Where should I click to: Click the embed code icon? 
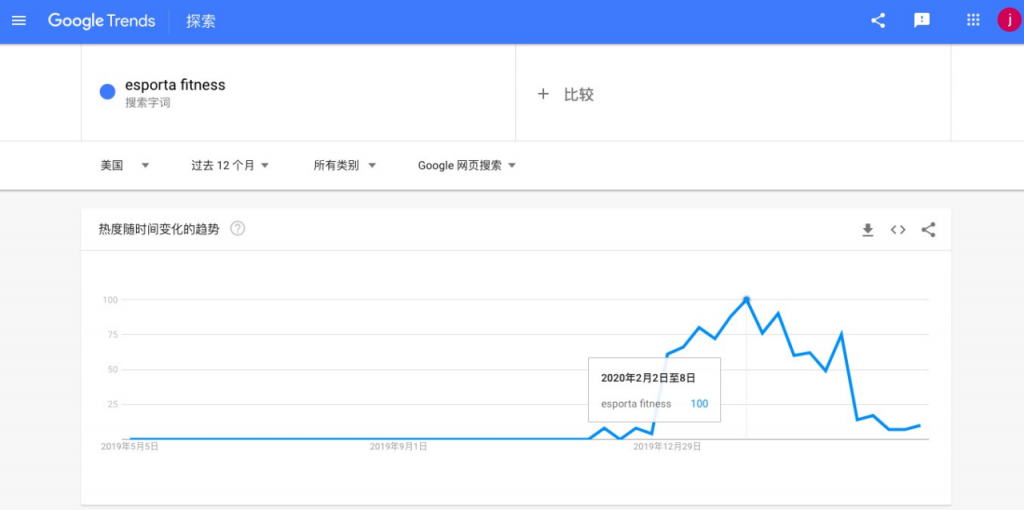tap(898, 230)
